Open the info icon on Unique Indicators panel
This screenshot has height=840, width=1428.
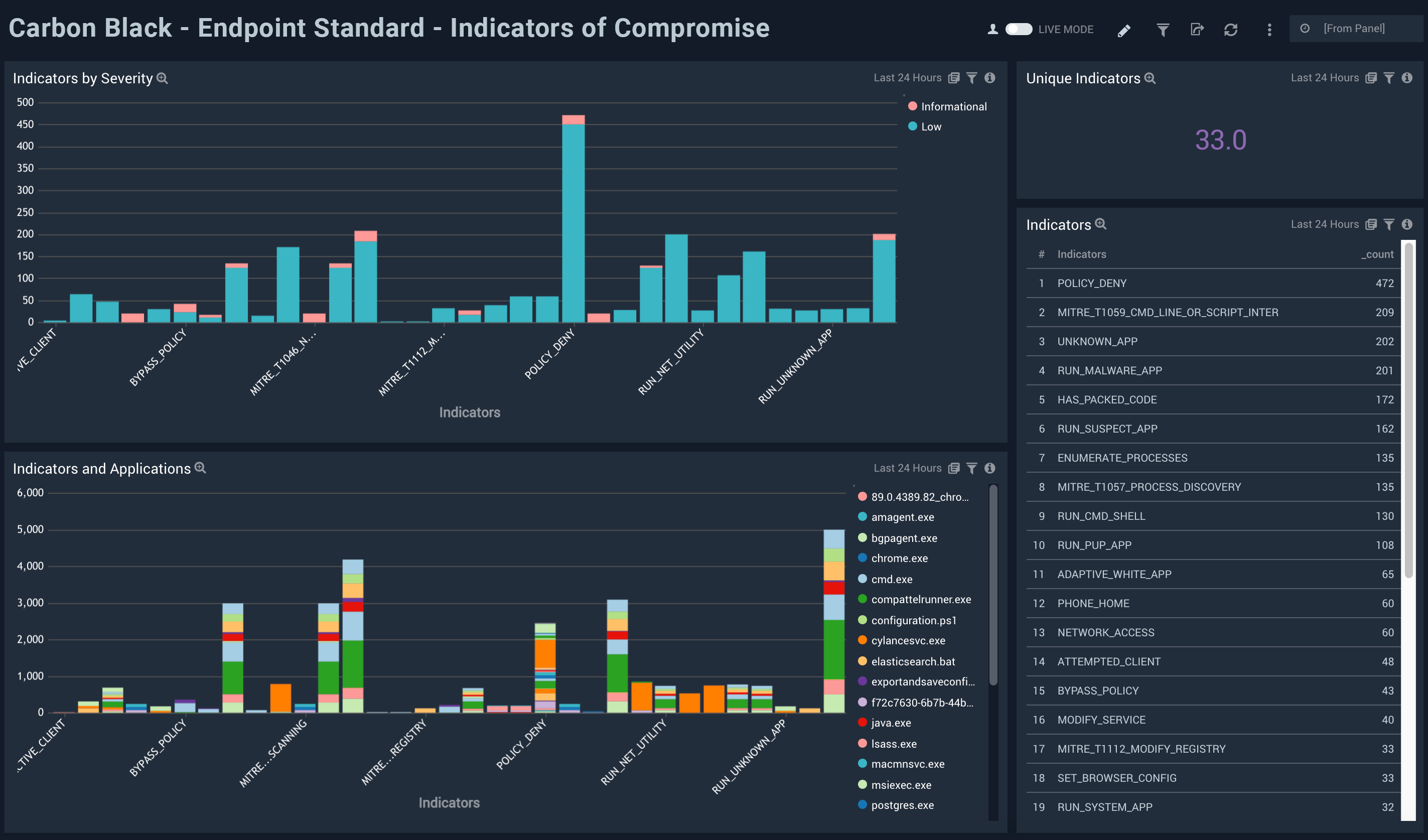[1407, 78]
